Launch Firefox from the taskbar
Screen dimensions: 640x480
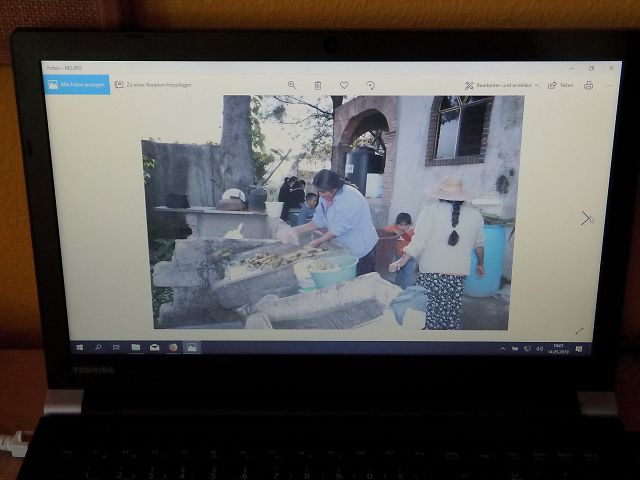pos(172,347)
